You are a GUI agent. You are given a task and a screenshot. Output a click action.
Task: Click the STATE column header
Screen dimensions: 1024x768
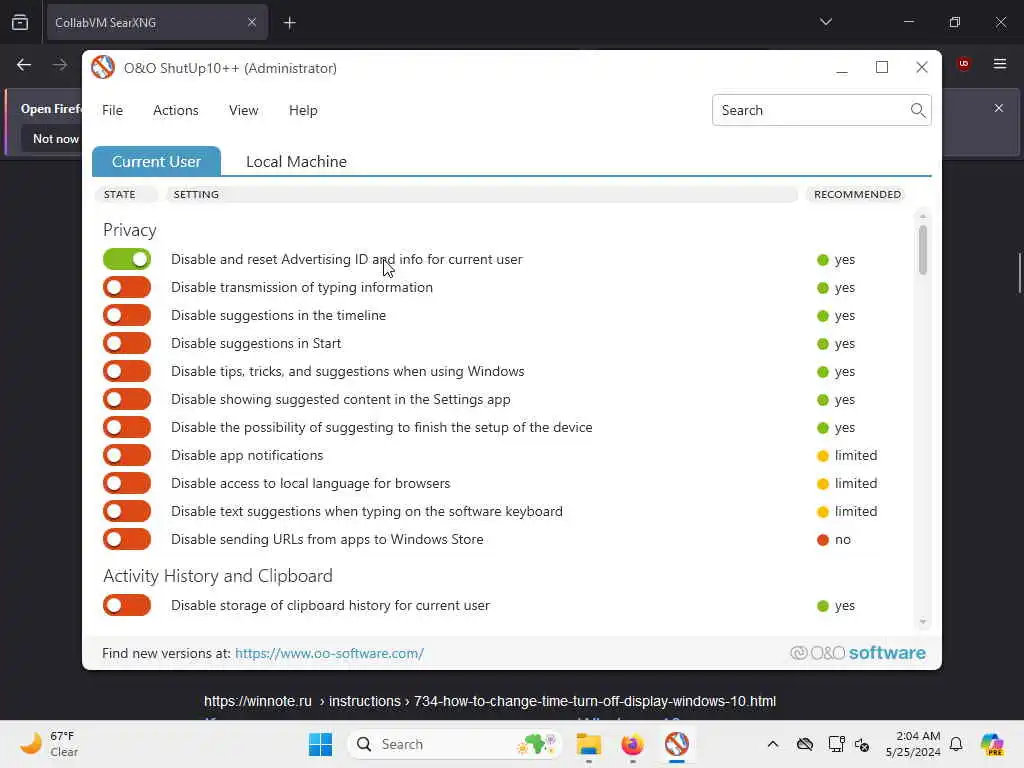(126, 195)
